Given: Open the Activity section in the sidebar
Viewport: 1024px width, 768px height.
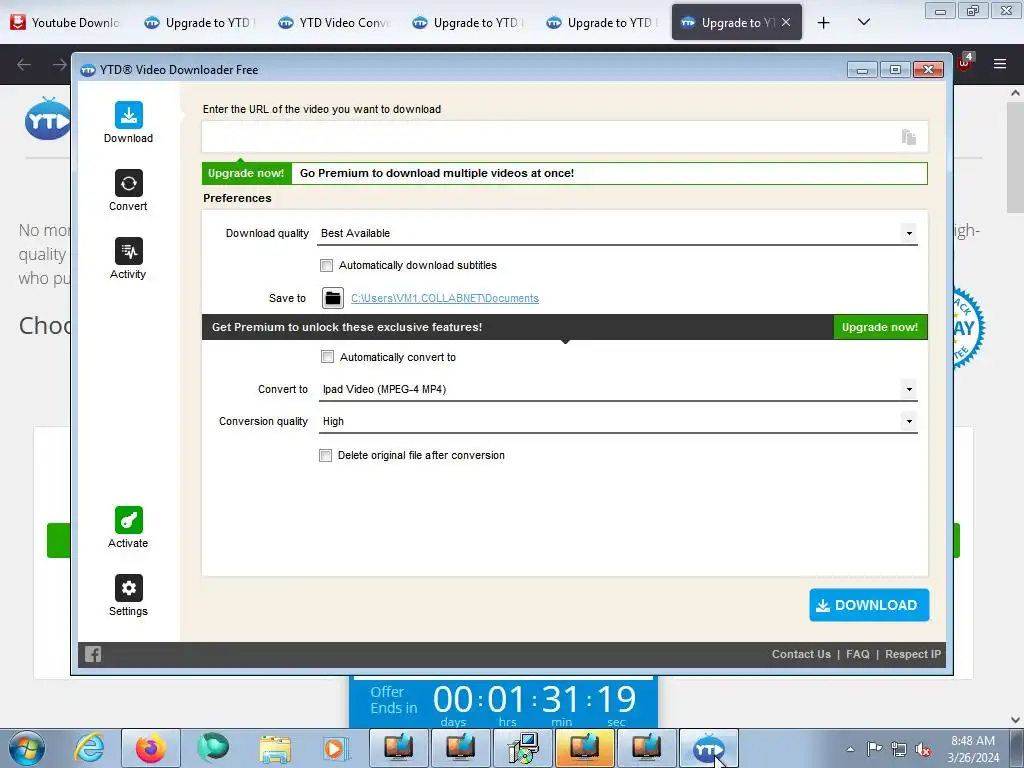Looking at the screenshot, I should [x=129, y=259].
